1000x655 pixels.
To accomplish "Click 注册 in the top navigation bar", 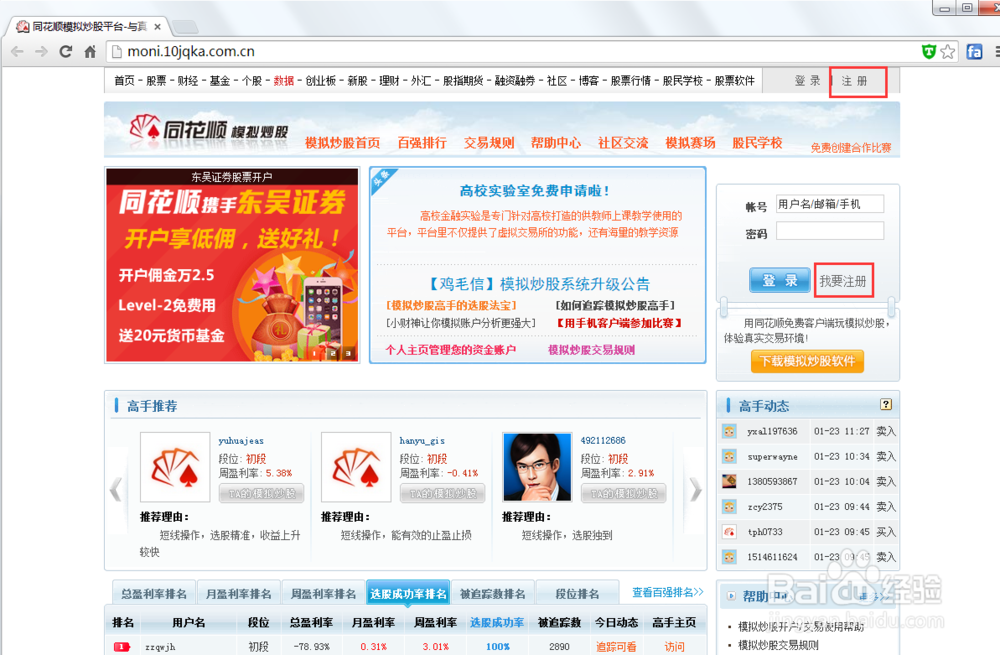I will [855, 81].
